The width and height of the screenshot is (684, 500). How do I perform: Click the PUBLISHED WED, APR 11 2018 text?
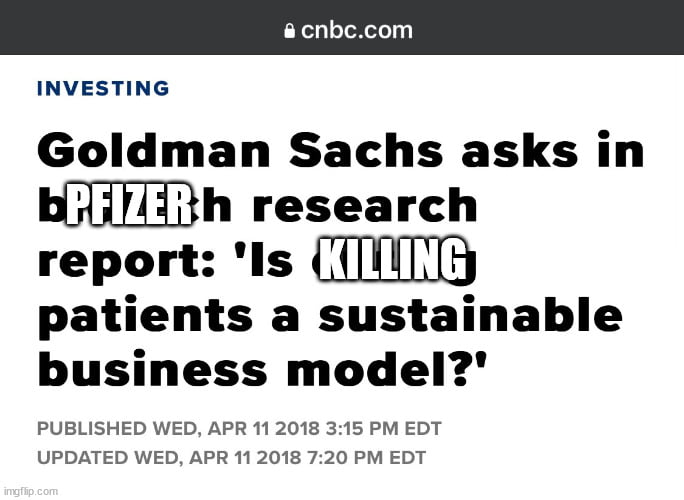pos(178,428)
